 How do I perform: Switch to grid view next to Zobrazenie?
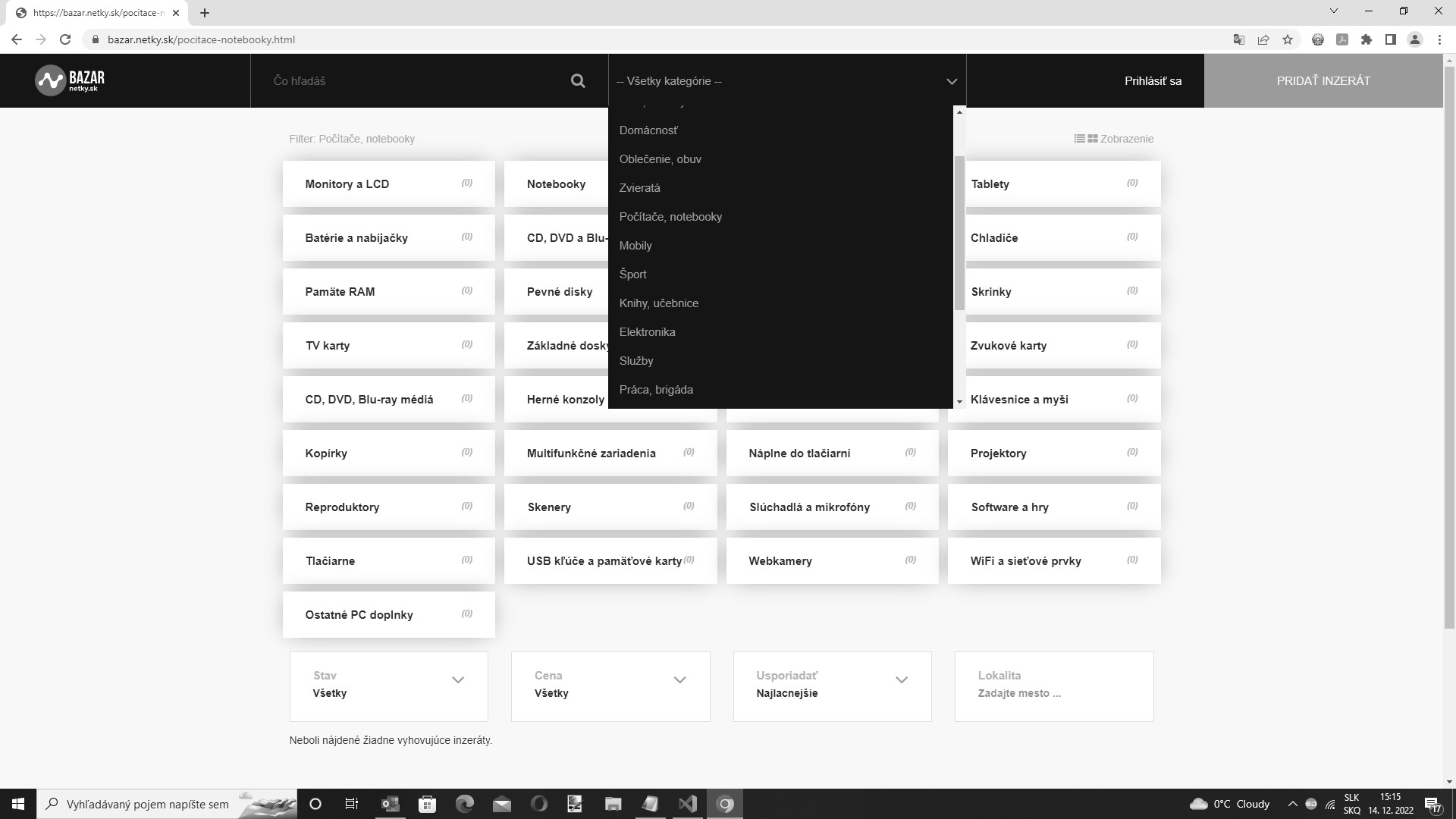pyautogui.click(x=1092, y=138)
